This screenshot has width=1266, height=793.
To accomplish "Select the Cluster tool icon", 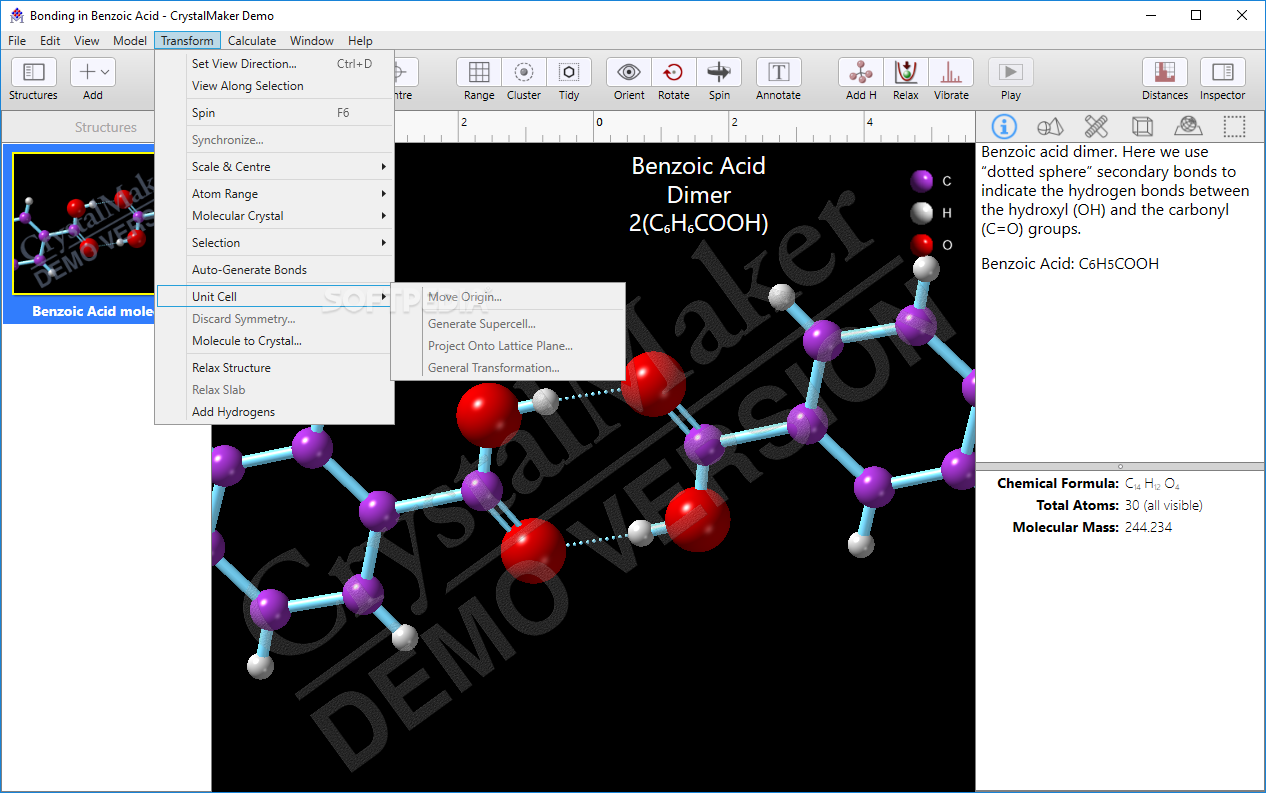I will 524,72.
